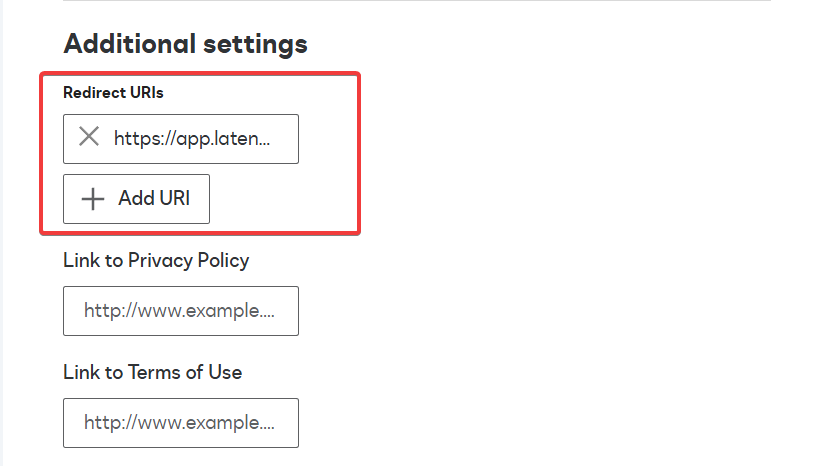The width and height of the screenshot is (825, 466).
Task: Click the http://www.example placeholder under Terms of Use
Action: pyautogui.click(x=179, y=423)
